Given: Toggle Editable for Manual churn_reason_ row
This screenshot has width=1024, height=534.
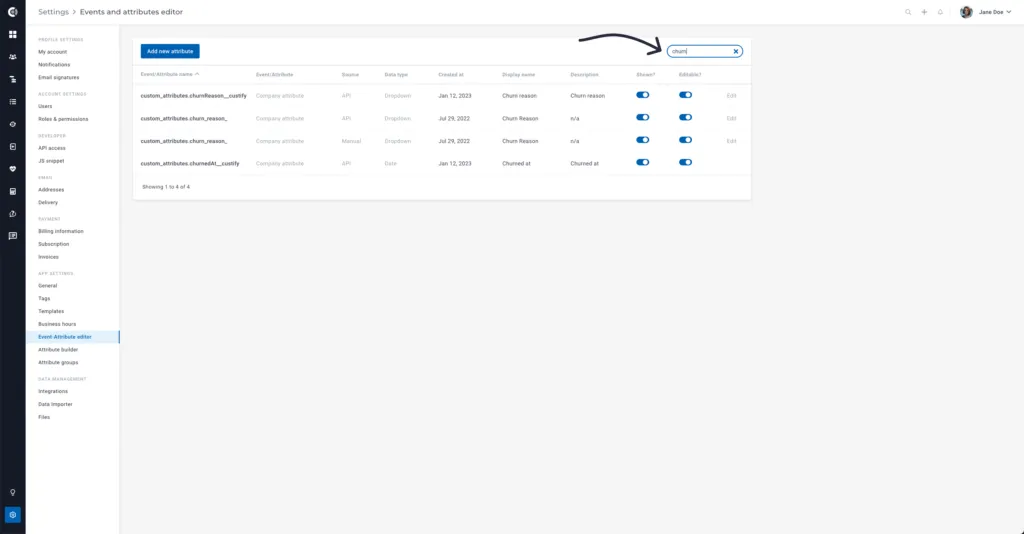Looking at the screenshot, I should coord(685,140).
